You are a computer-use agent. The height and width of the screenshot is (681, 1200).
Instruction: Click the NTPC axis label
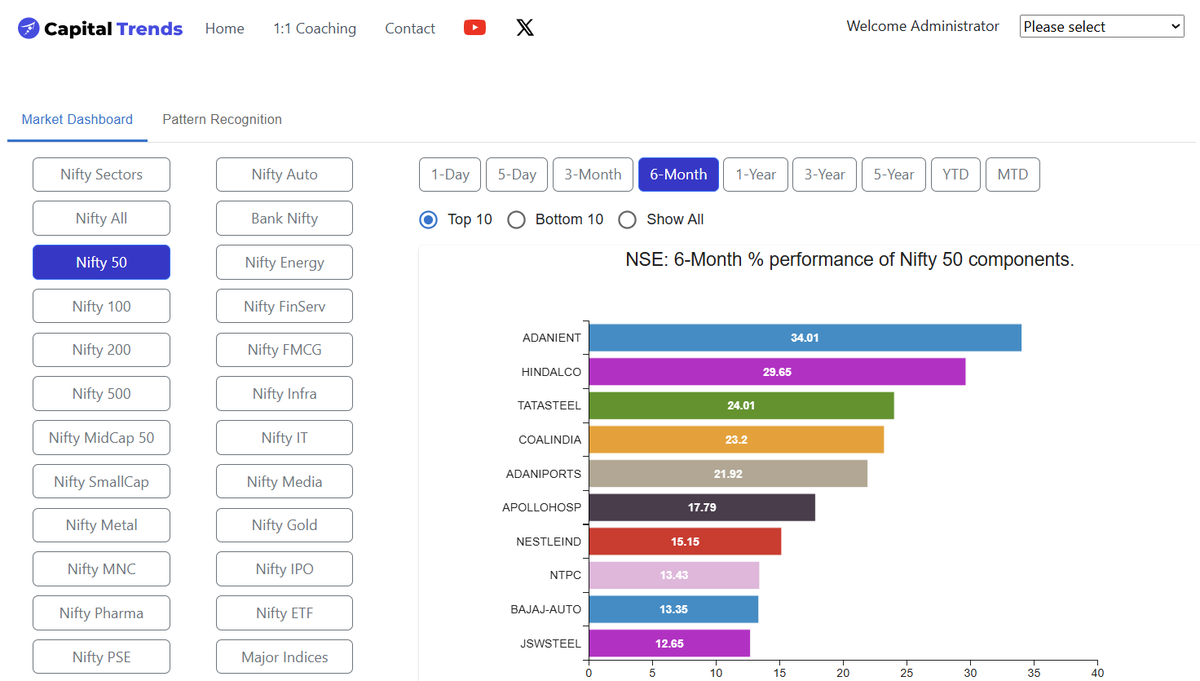click(x=565, y=575)
